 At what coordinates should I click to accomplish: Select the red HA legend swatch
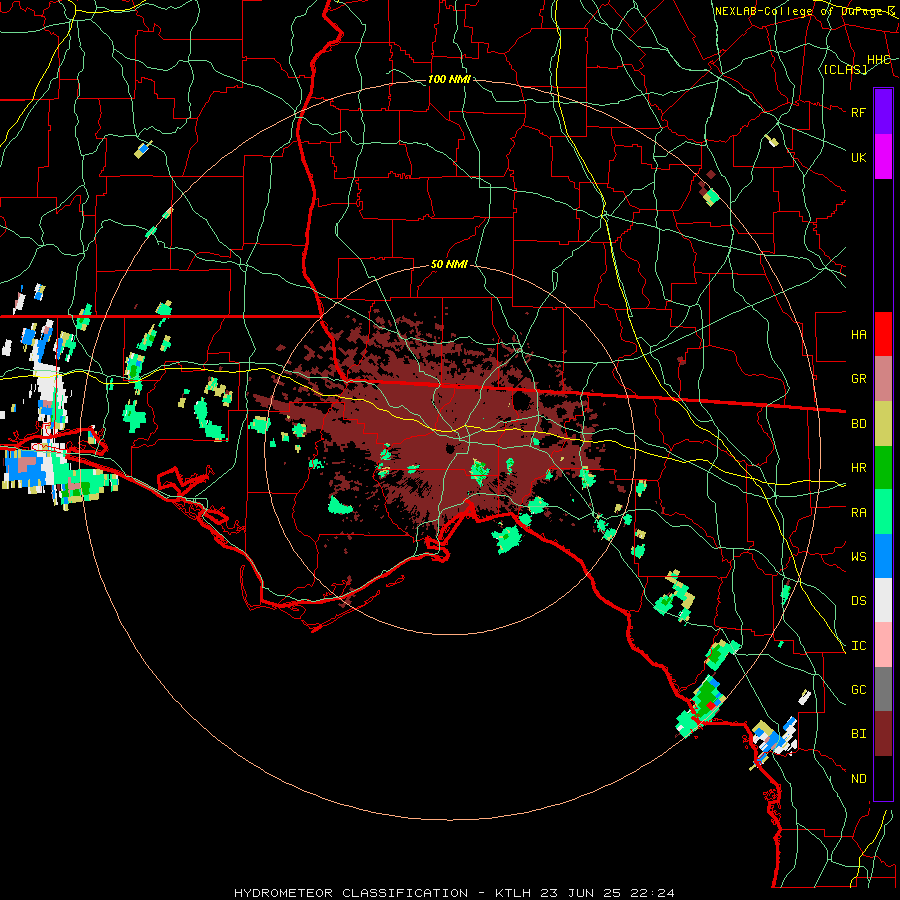[883, 334]
